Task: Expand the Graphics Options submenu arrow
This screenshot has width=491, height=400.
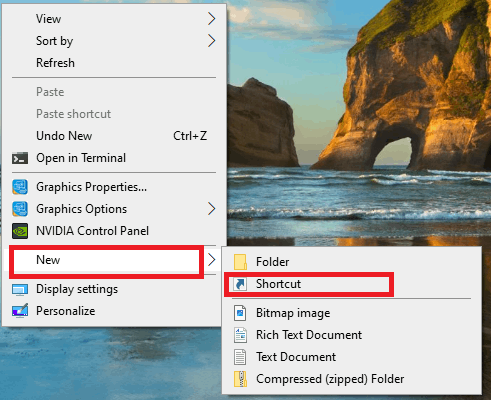Action: point(212,209)
